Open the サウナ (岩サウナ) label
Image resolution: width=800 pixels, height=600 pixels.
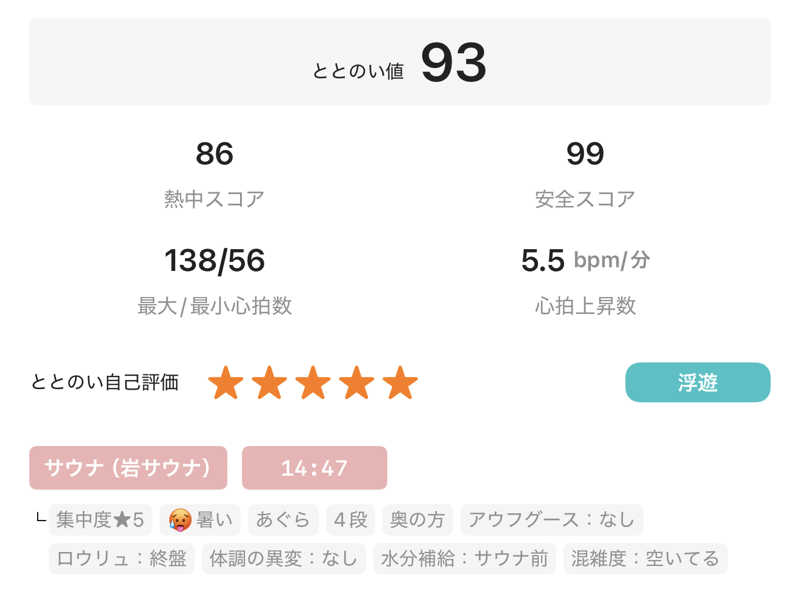(x=128, y=468)
